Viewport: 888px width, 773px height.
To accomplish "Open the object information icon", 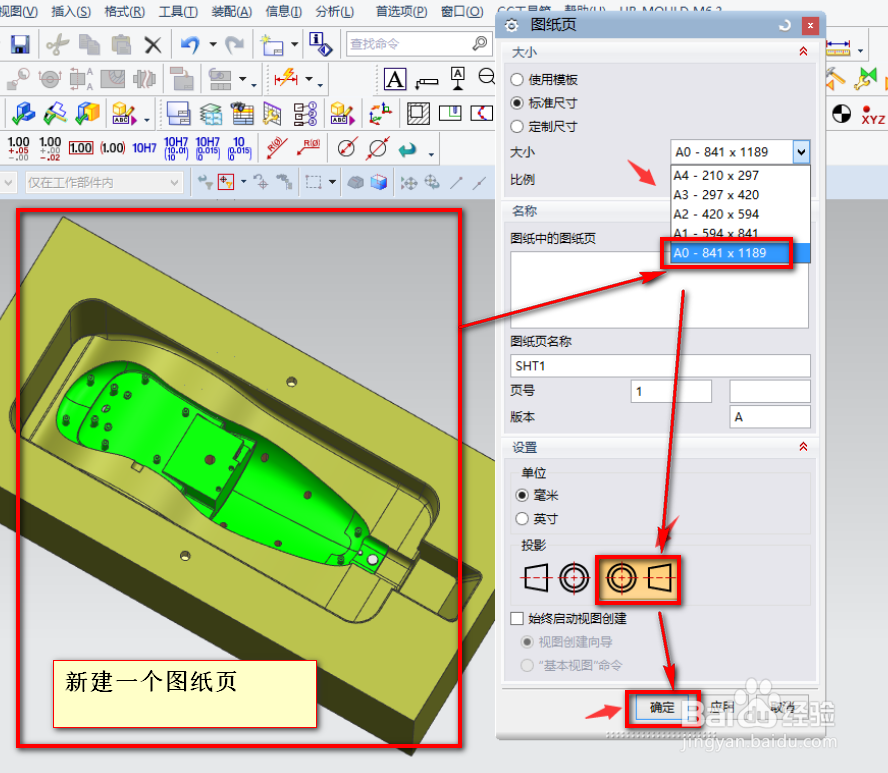I will pyautogui.click(x=320, y=44).
